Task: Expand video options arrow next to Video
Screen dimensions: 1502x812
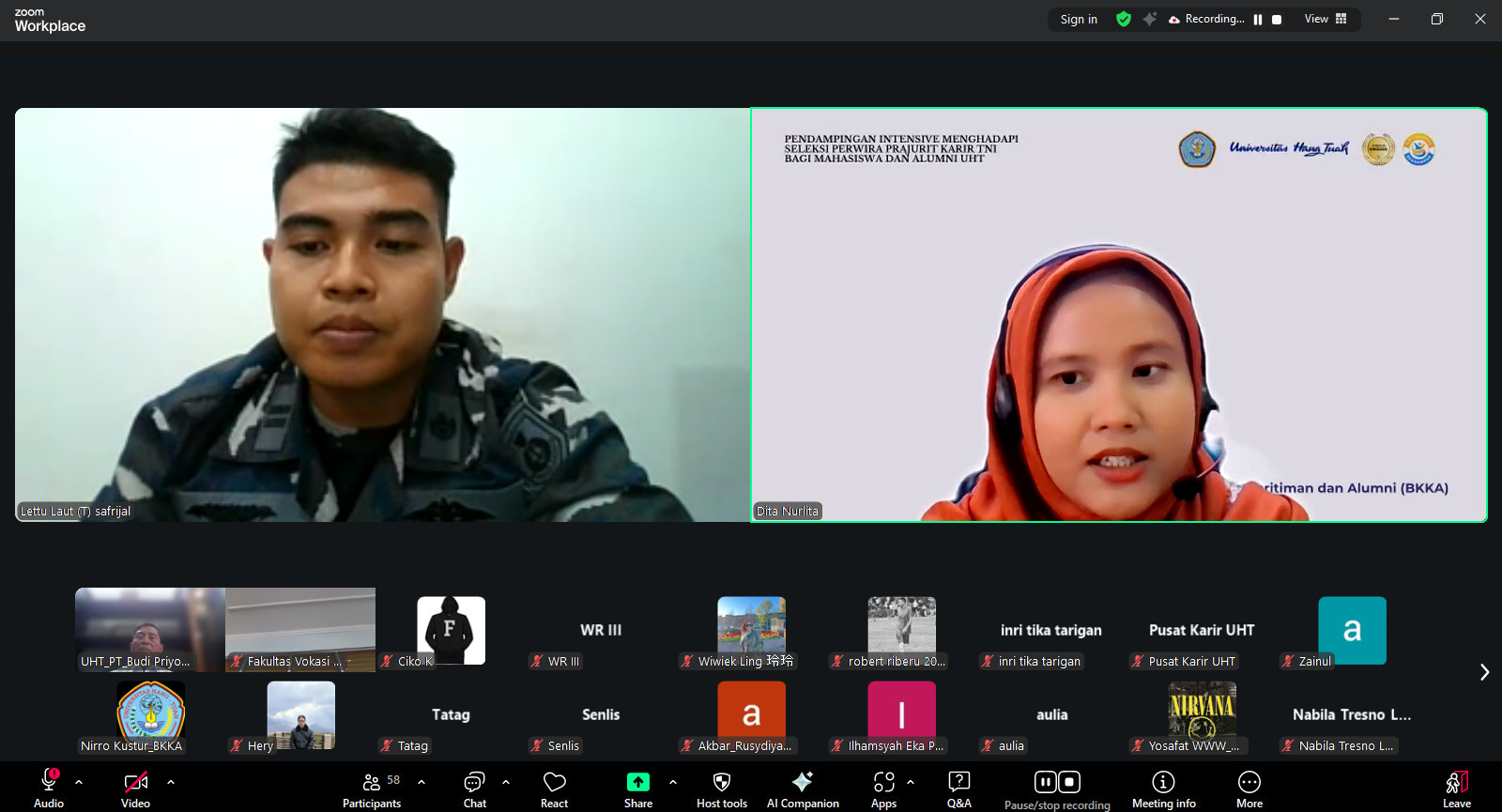Action: (171, 781)
